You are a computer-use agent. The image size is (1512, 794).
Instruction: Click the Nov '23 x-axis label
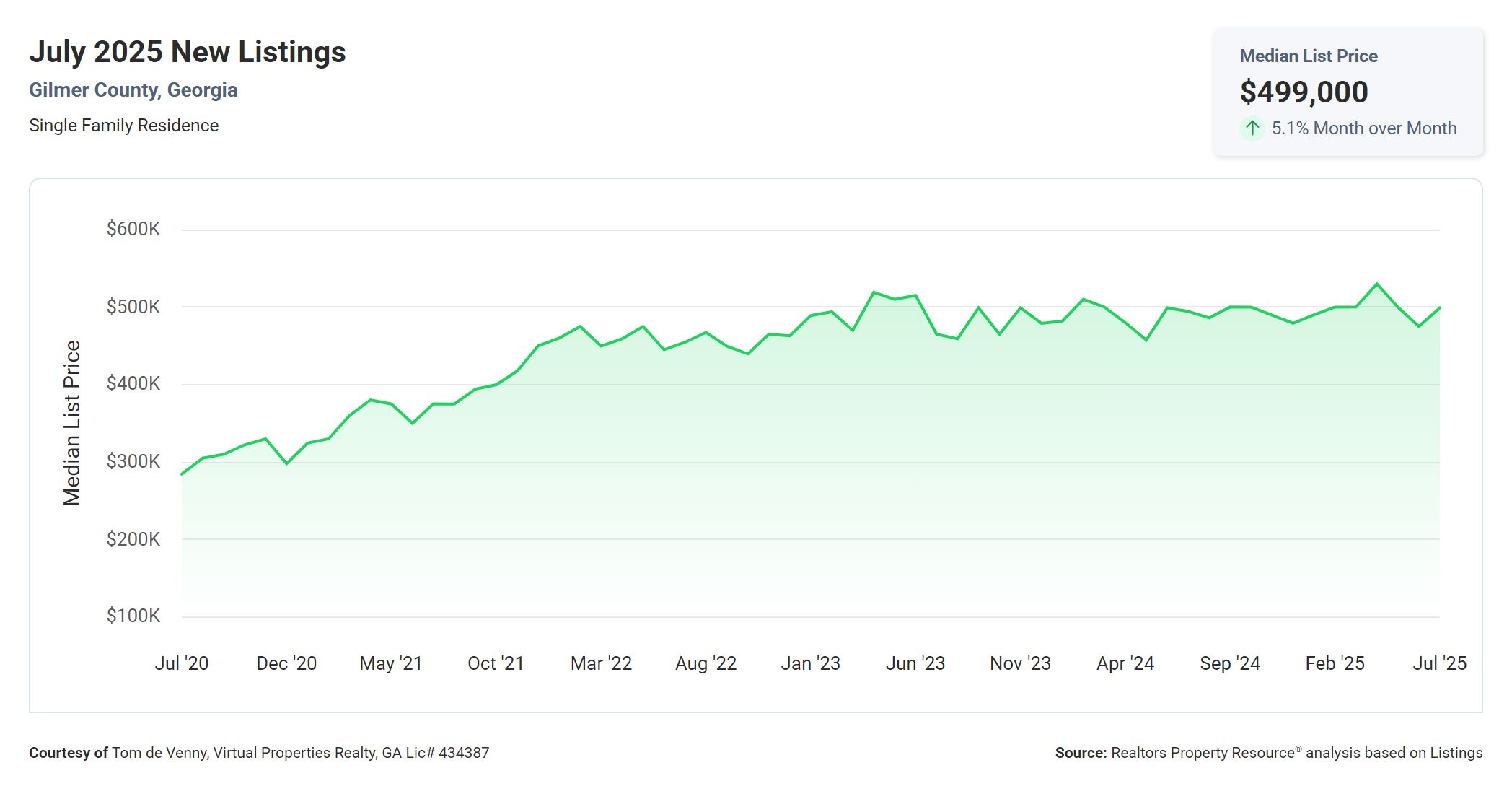(1020, 663)
